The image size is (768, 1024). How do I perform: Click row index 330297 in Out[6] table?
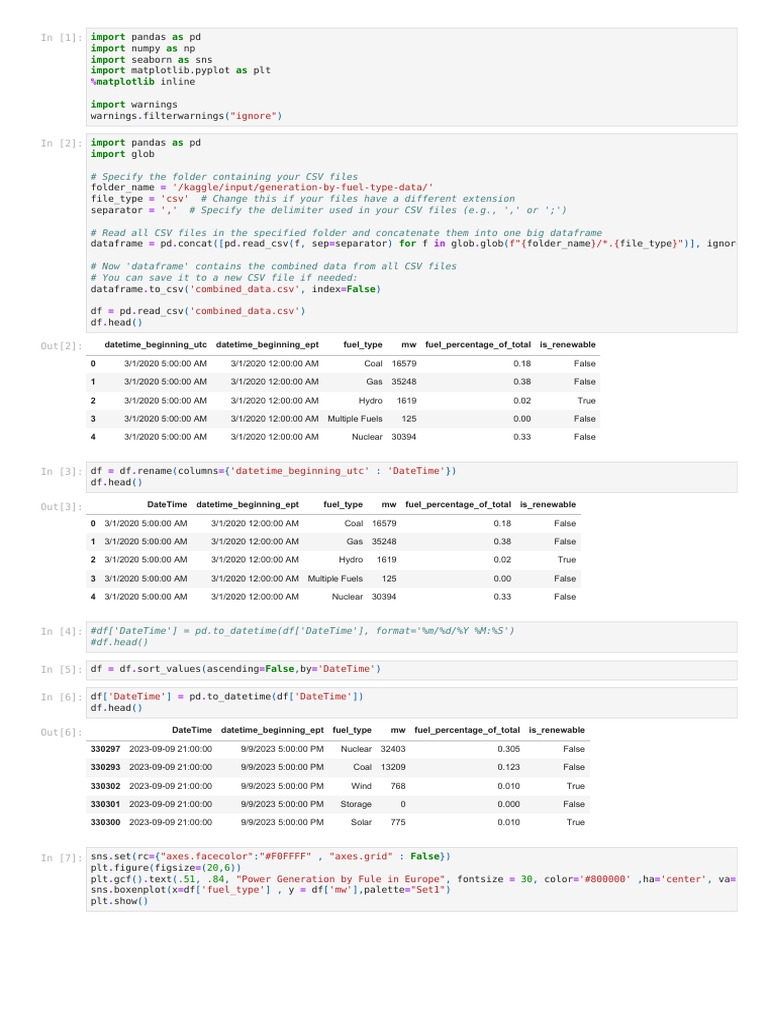click(x=105, y=750)
